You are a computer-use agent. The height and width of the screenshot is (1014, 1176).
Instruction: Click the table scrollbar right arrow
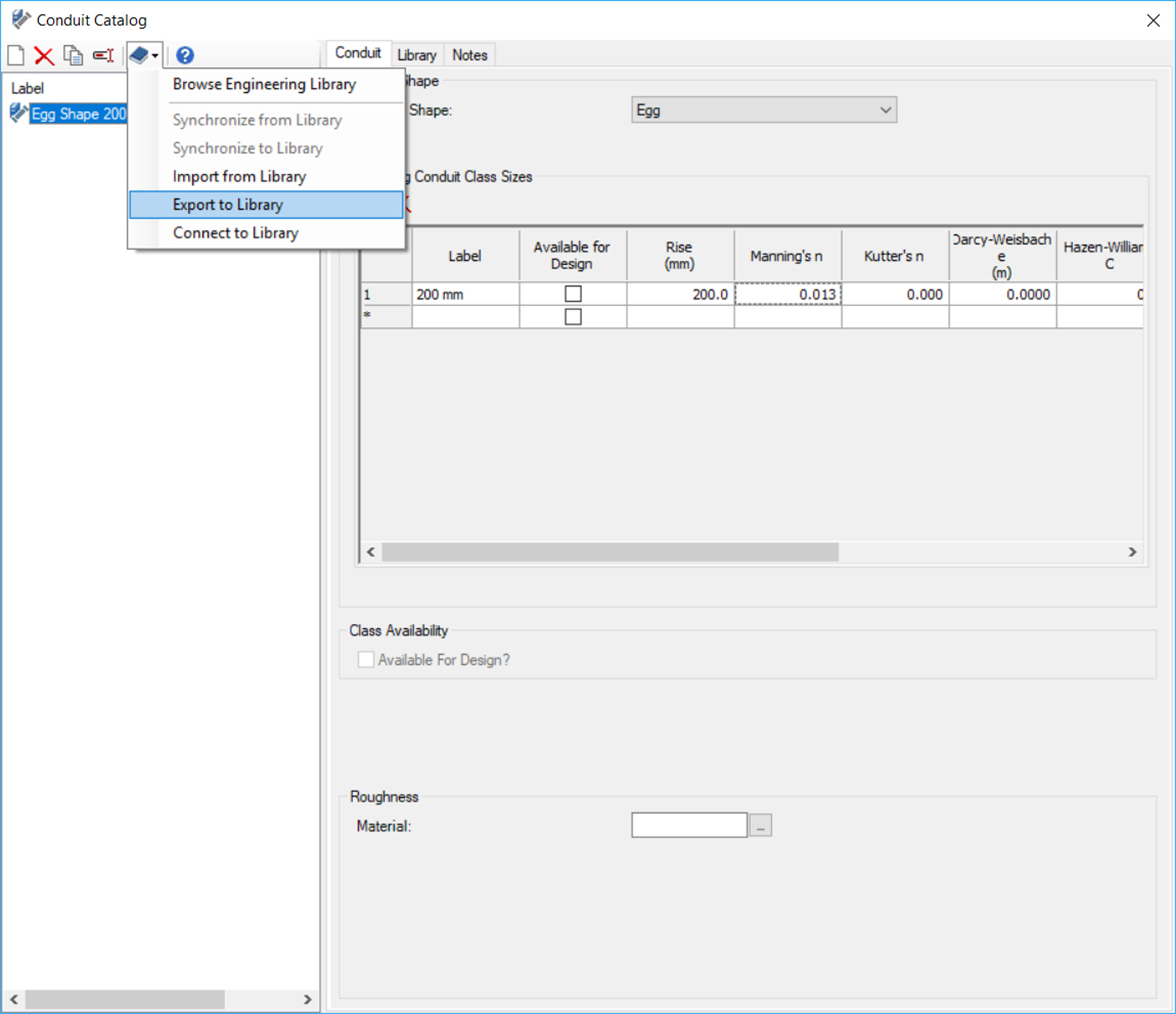1132,552
